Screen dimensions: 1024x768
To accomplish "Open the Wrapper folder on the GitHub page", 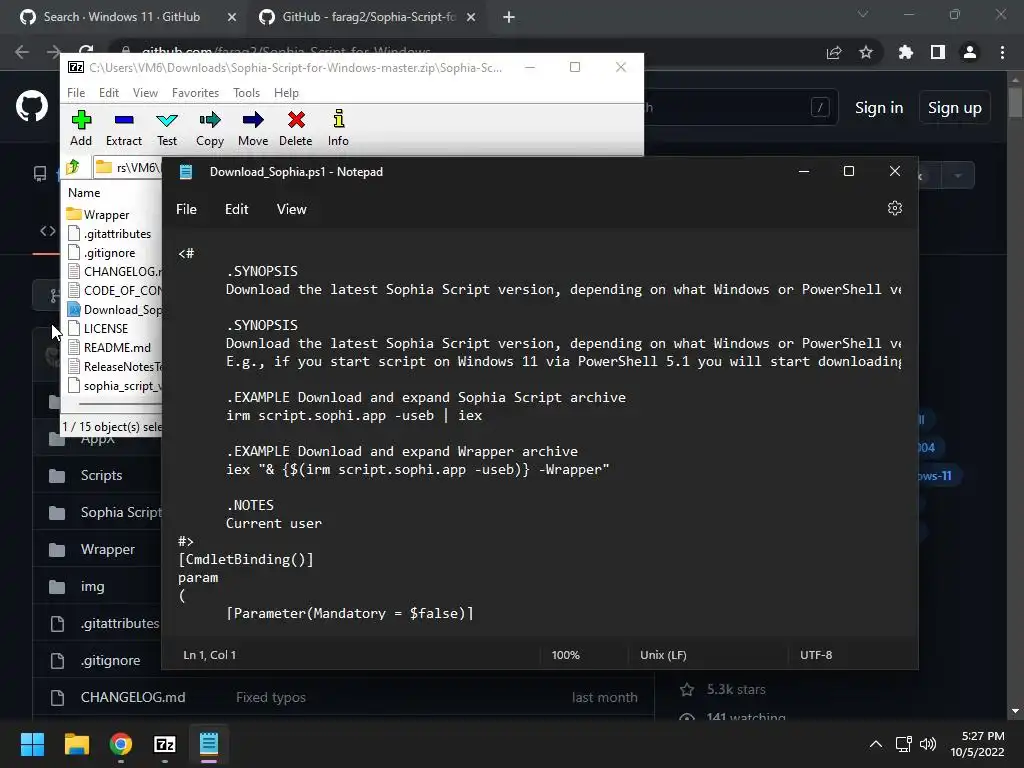I will tap(108, 549).
